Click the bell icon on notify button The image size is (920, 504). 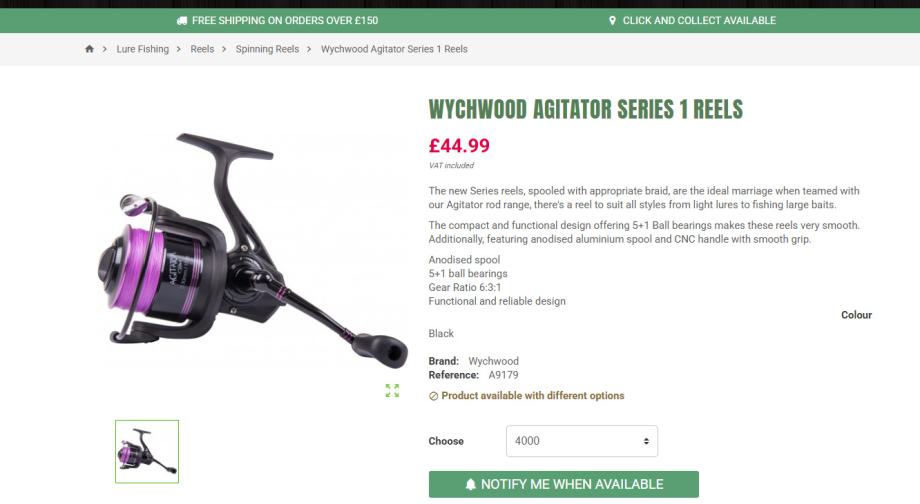pyautogui.click(x=471, y=484)
